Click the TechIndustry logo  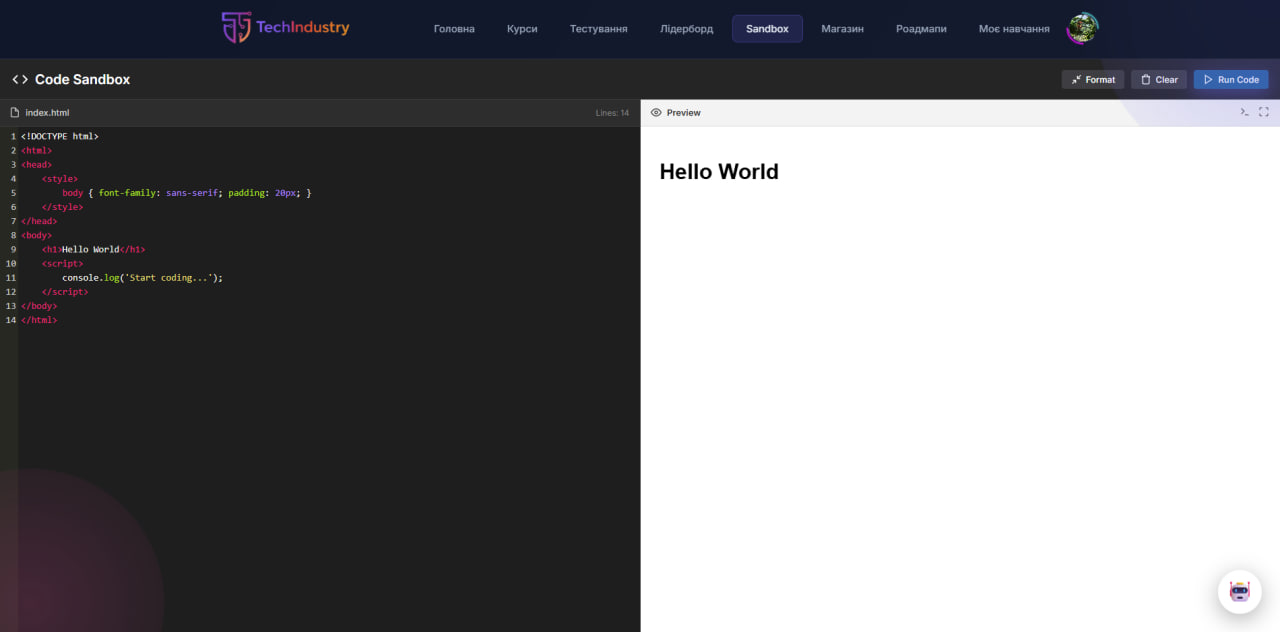(x=286, y=28)
